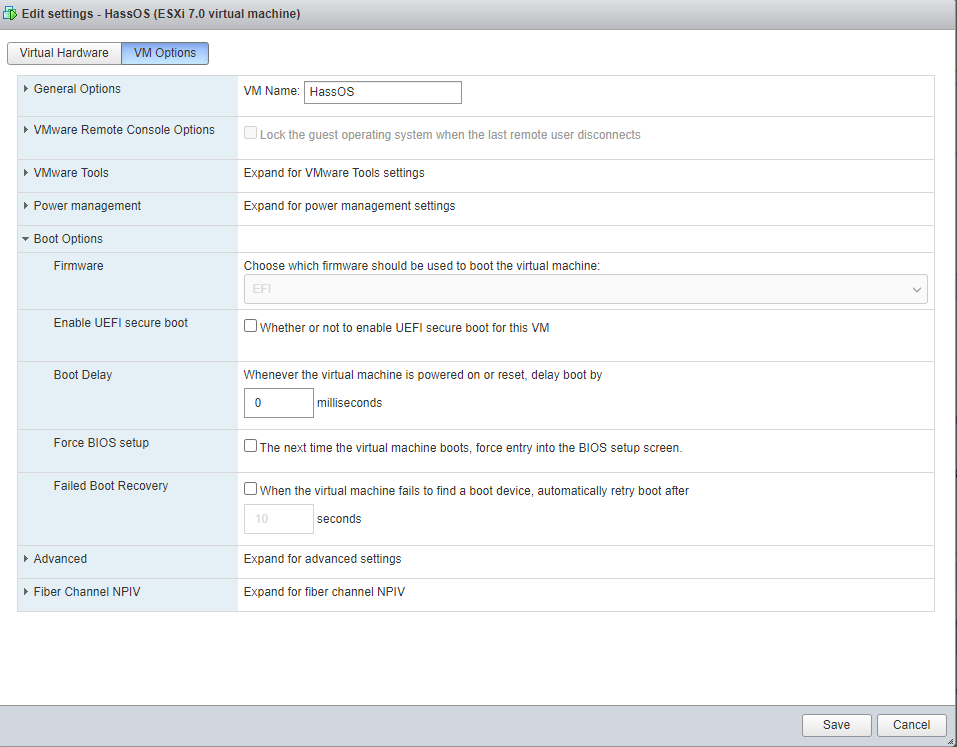Click the Boot Delay milliseconds field

pos(279,403)
